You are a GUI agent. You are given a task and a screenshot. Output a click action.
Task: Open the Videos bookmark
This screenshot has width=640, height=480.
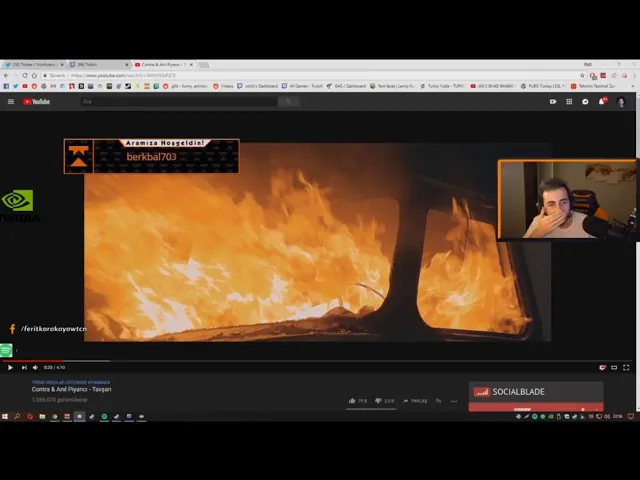[x=223, y=86]
